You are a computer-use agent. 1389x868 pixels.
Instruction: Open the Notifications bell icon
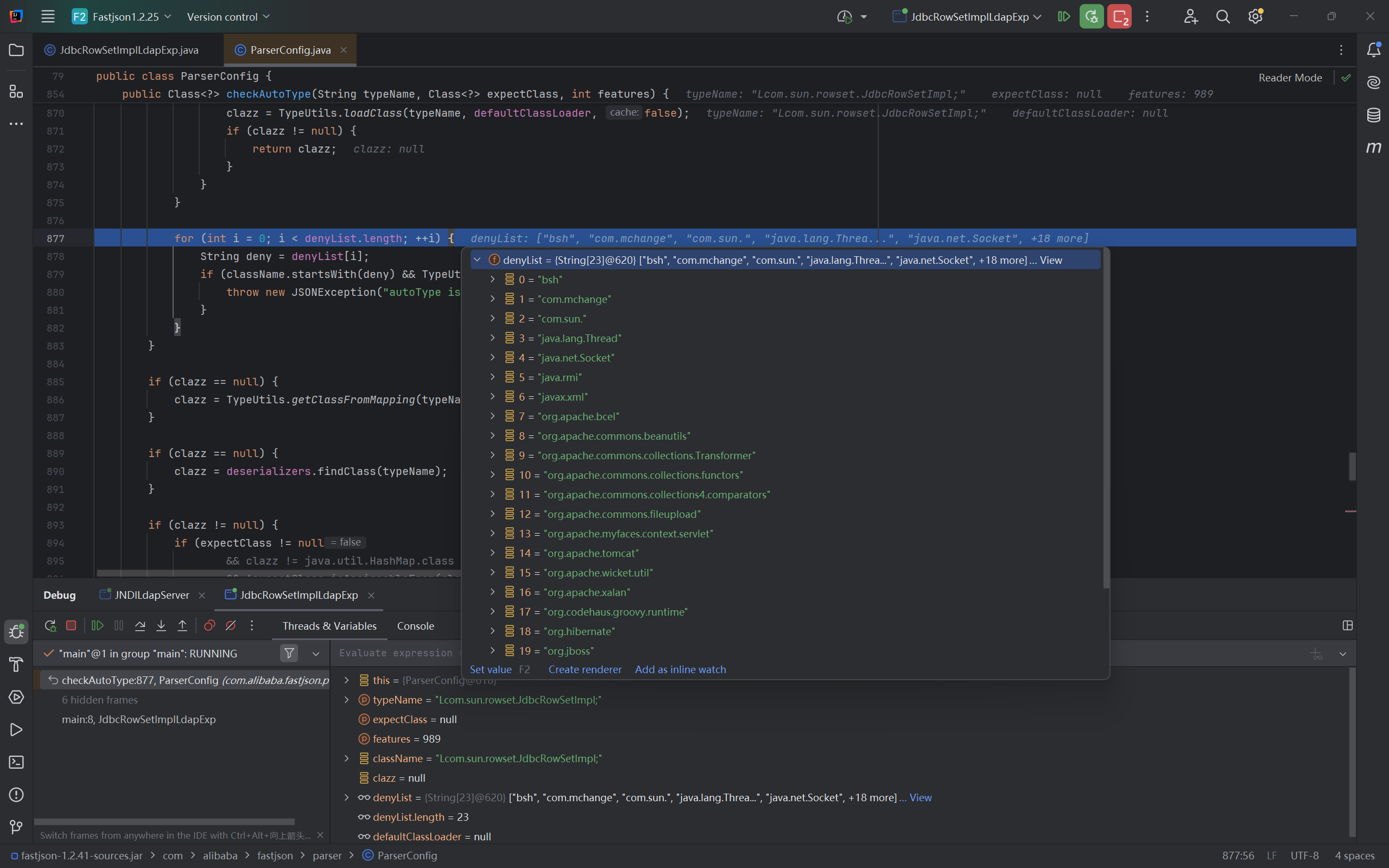(x=1373, y=50)
